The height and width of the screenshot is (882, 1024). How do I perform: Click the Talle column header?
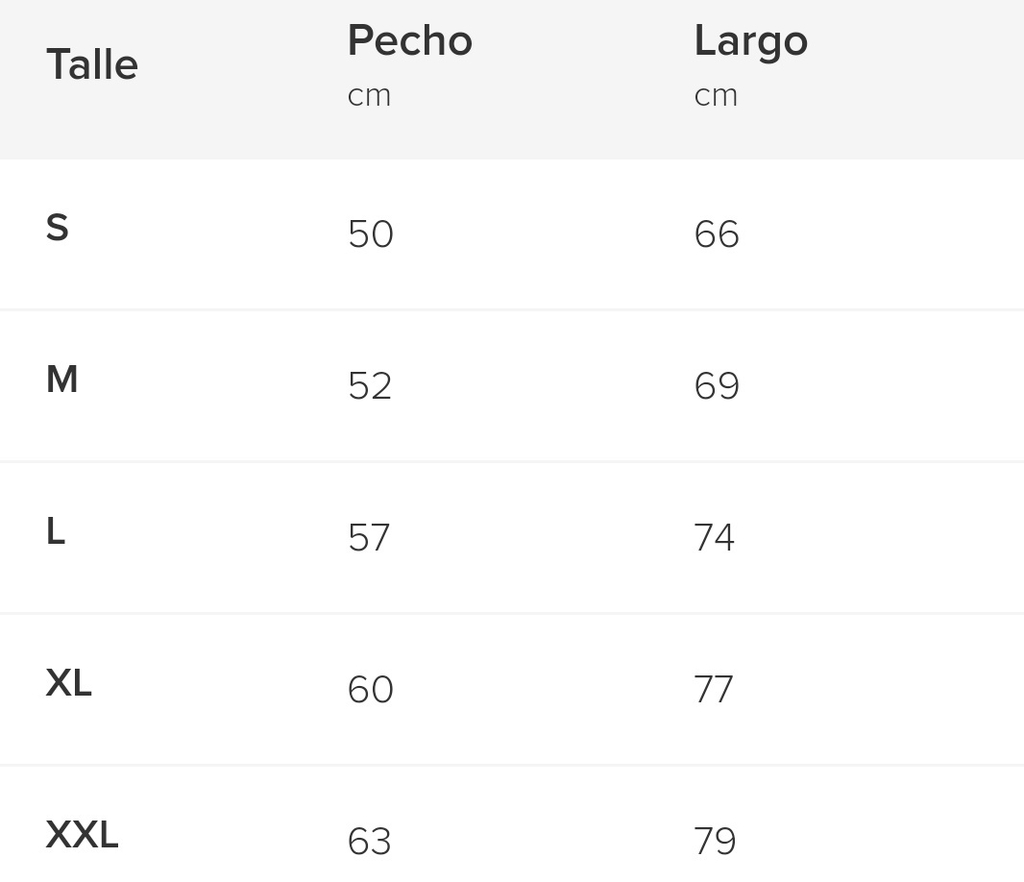click(x=92, y=65)
